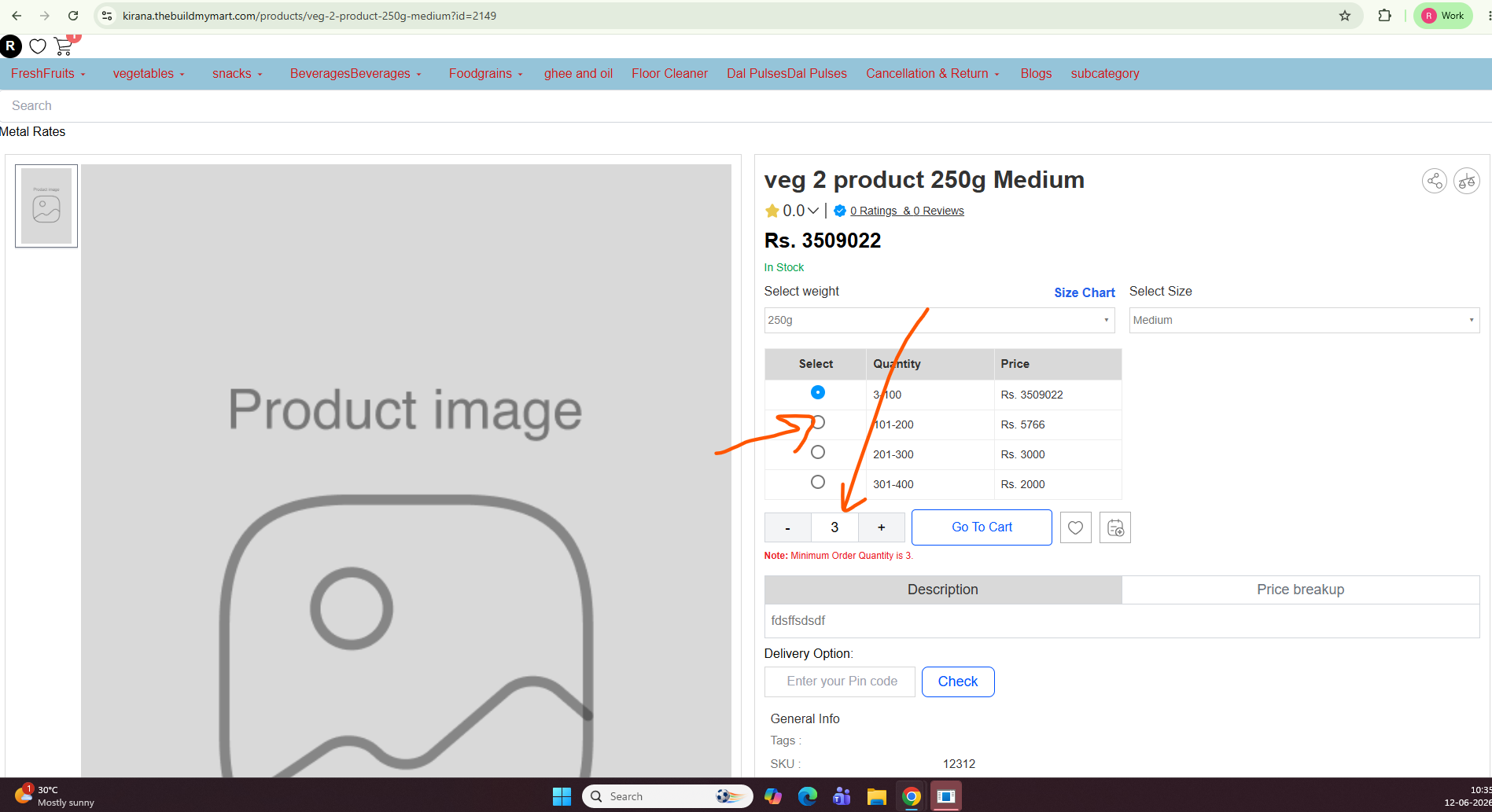Image resolution: width=1492 pixels, height=812 pixels.
Task: Click the compare product scale icon
Action: pyautogui.click(x=1467, y=181)
